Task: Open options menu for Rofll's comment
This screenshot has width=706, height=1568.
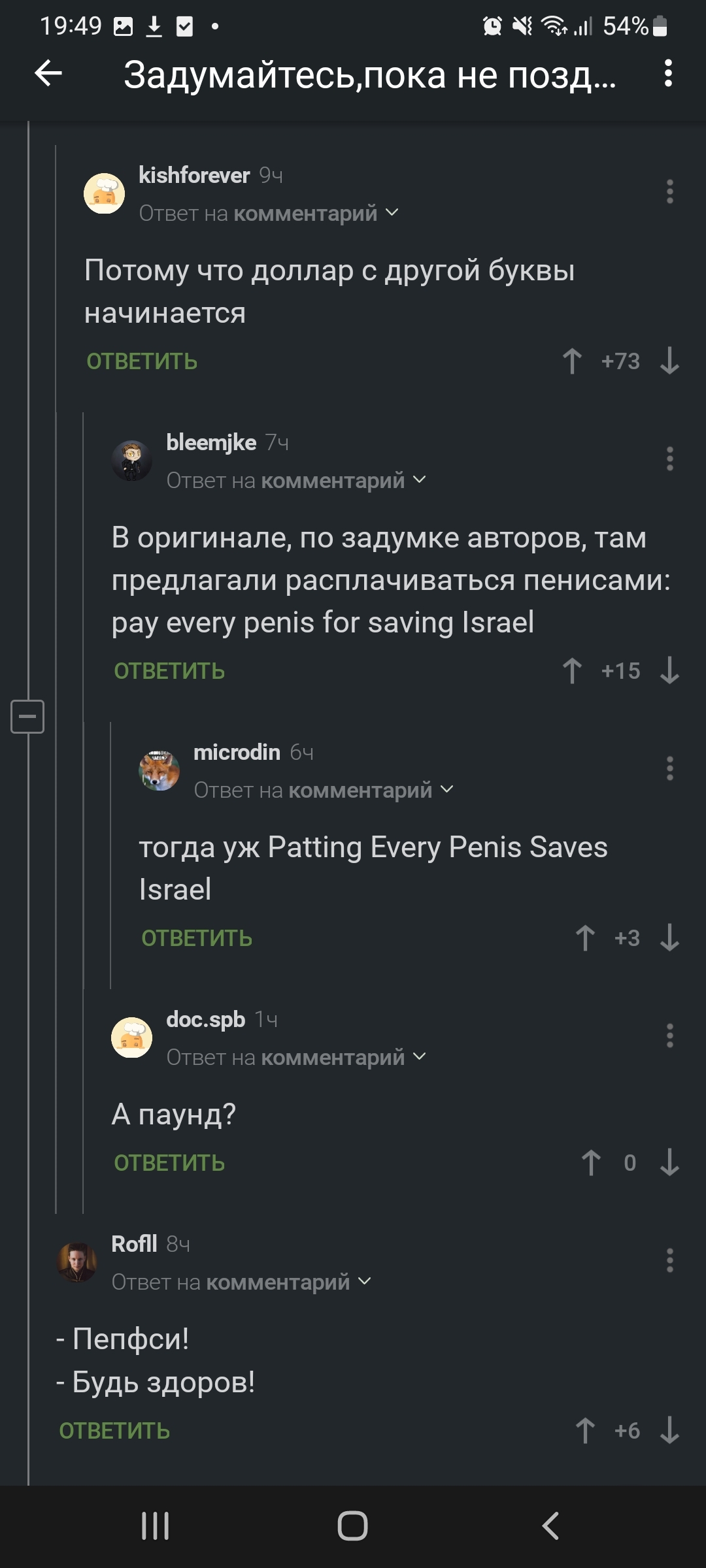Action: click(669, 1260)
